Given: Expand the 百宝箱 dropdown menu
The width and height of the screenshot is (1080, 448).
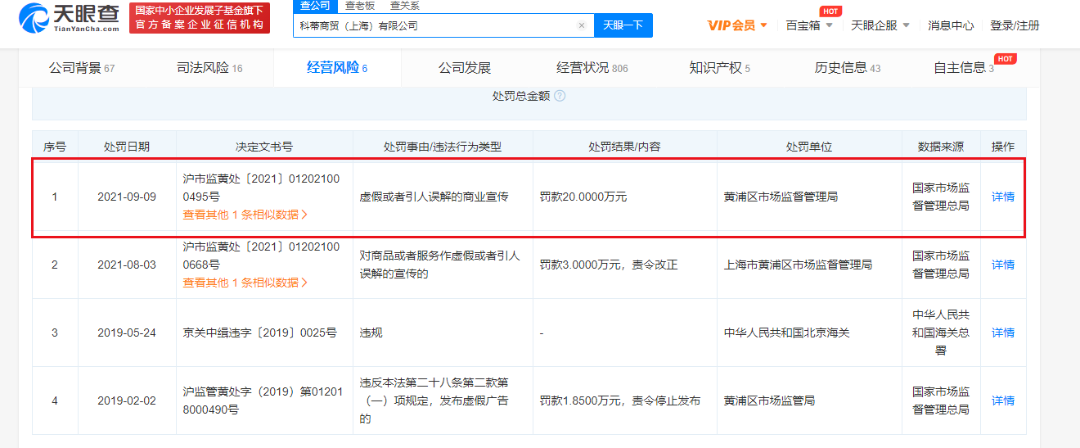Looking at the screenshot, I should coord(829,26).
